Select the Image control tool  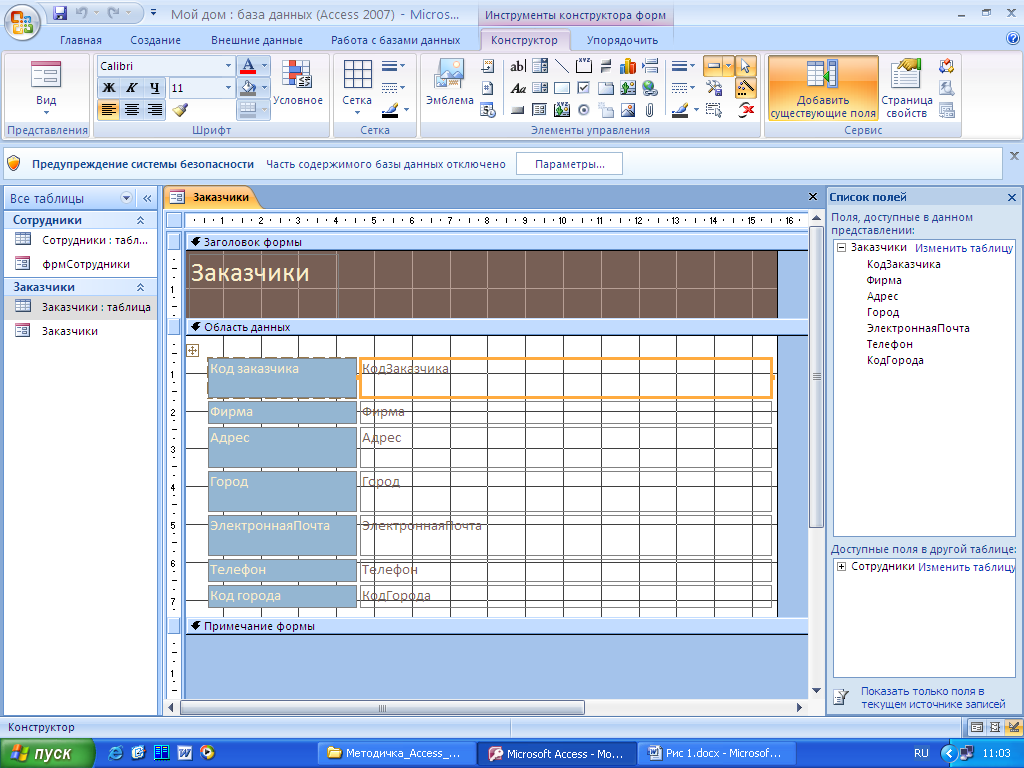coord(628,110)
